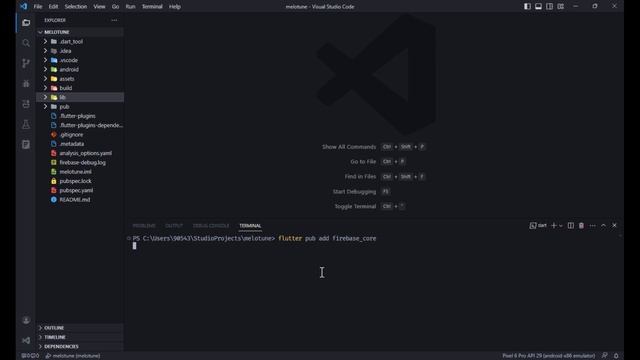
Task: Expand the lib folder
Action: click(x=80, y=97)
